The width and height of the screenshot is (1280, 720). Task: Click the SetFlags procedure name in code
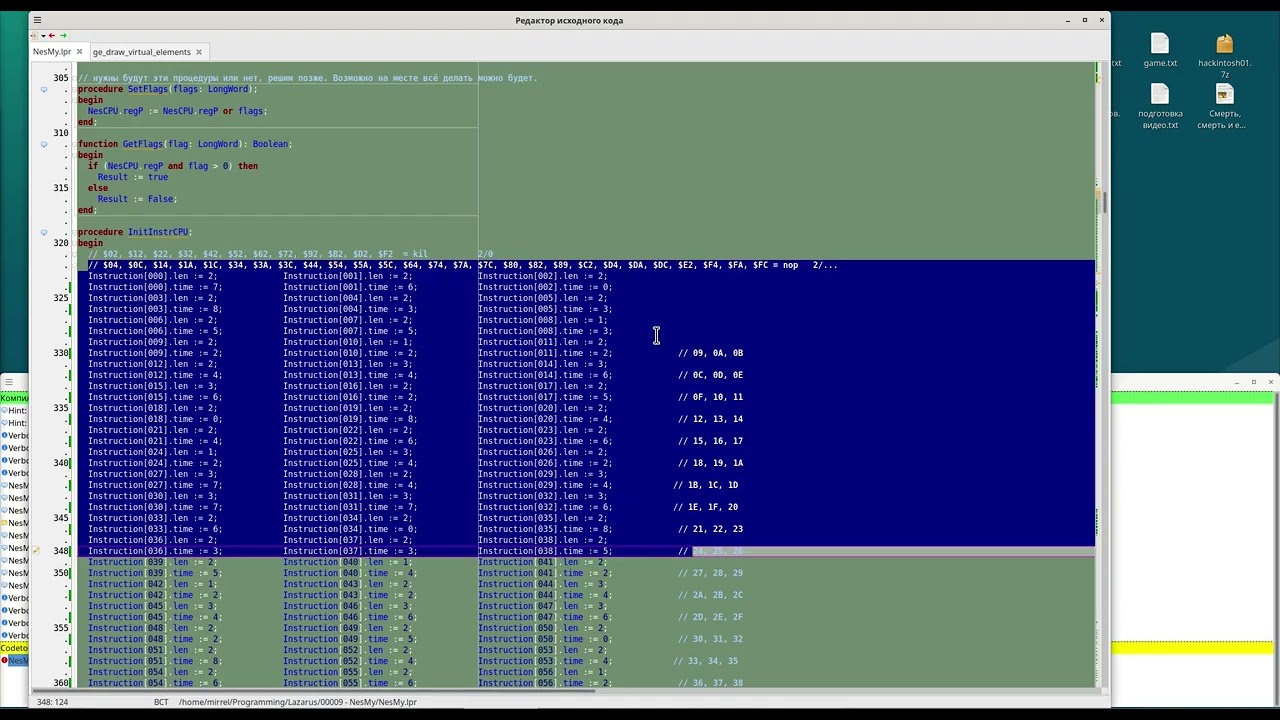tap(148, 89)
